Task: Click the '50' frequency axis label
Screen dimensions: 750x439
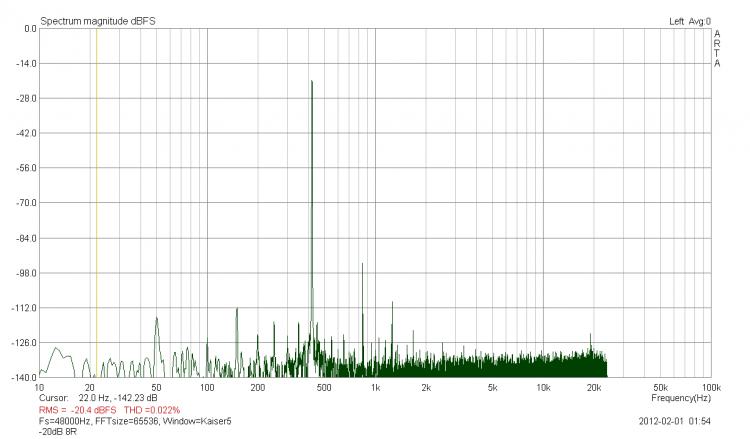Action: coord(156,387)
